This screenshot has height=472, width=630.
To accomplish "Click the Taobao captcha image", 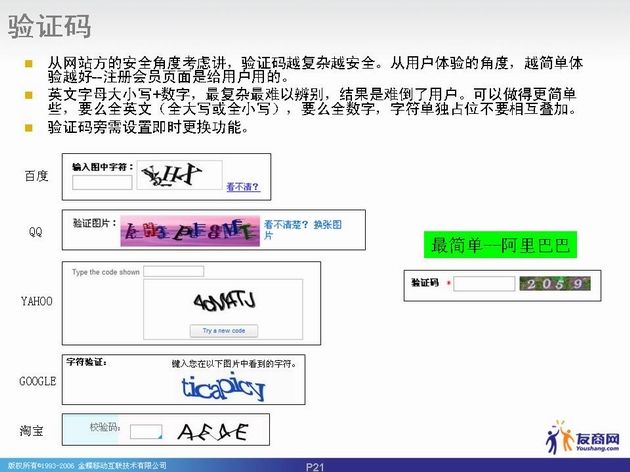I will (x=211, y=432).
